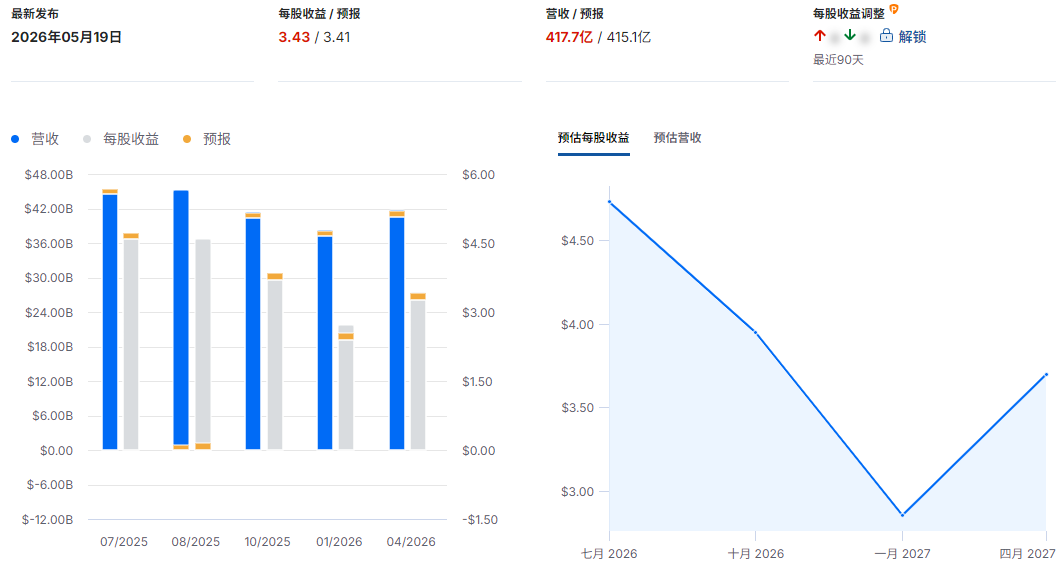Click the blue revenue bar for 10/2025
1062x569 pixels.
(x=253, y=334)
